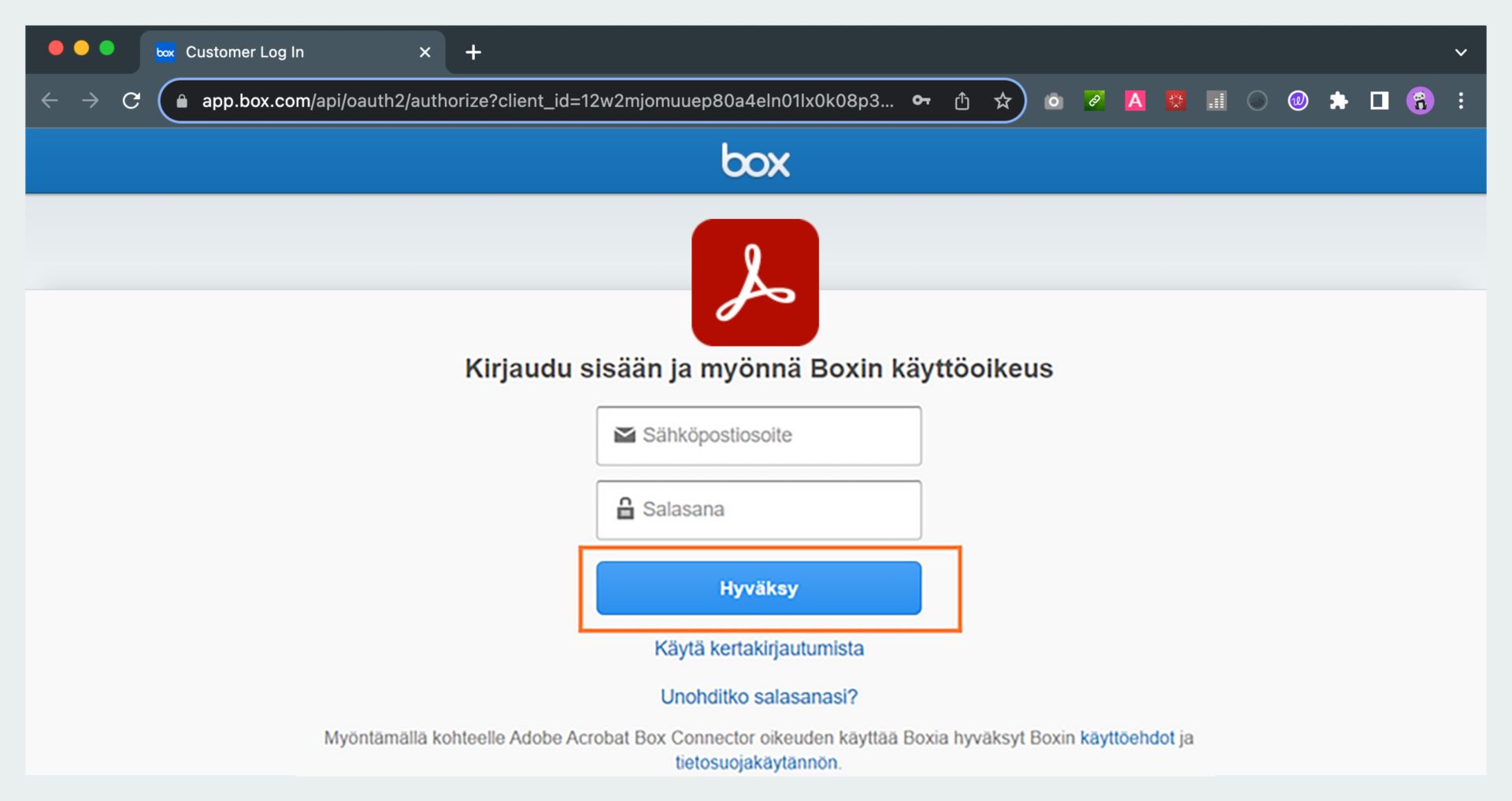Open the gray bar chart extension

click(1217, 101)
